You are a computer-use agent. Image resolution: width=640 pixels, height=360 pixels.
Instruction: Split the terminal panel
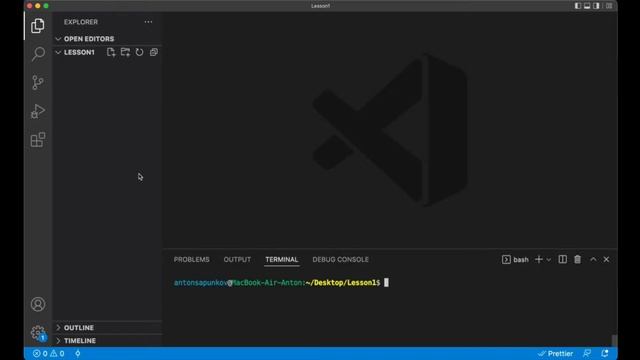coord(562,260)
